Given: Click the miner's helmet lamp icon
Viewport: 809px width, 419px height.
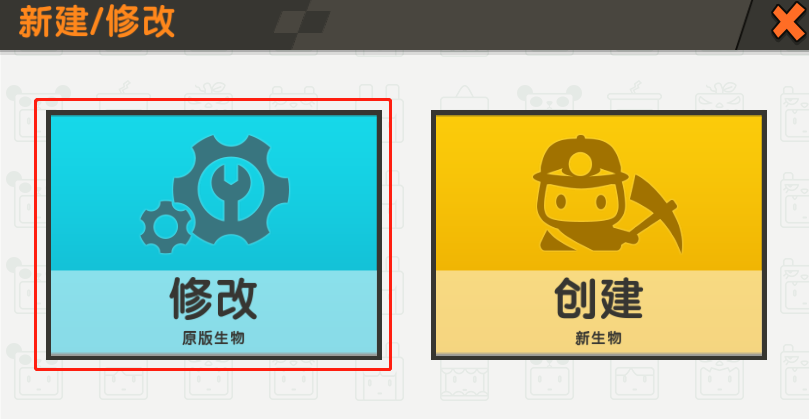Looking at the screenshot, I should click(580, 163).
